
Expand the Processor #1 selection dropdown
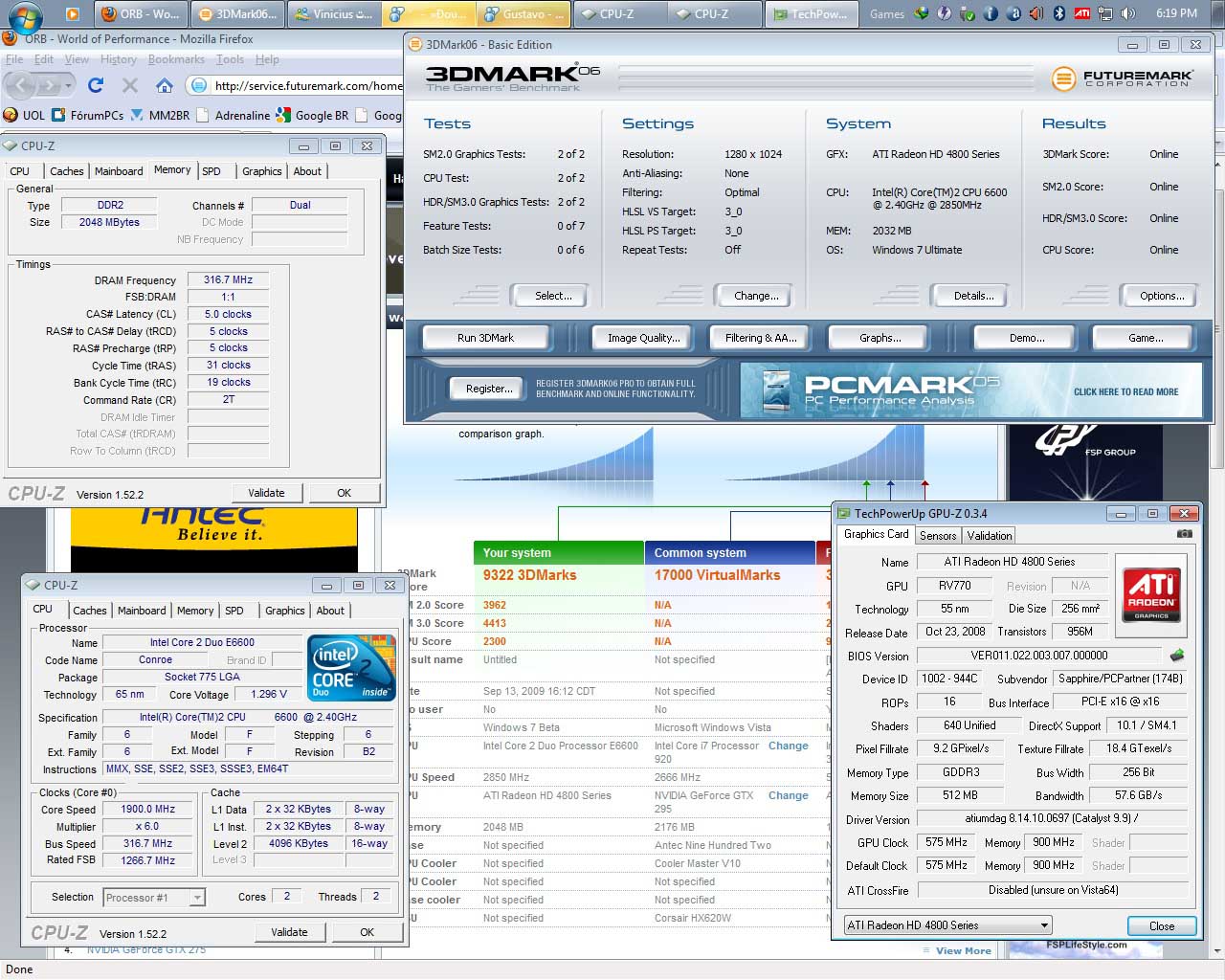click(197, 898)
